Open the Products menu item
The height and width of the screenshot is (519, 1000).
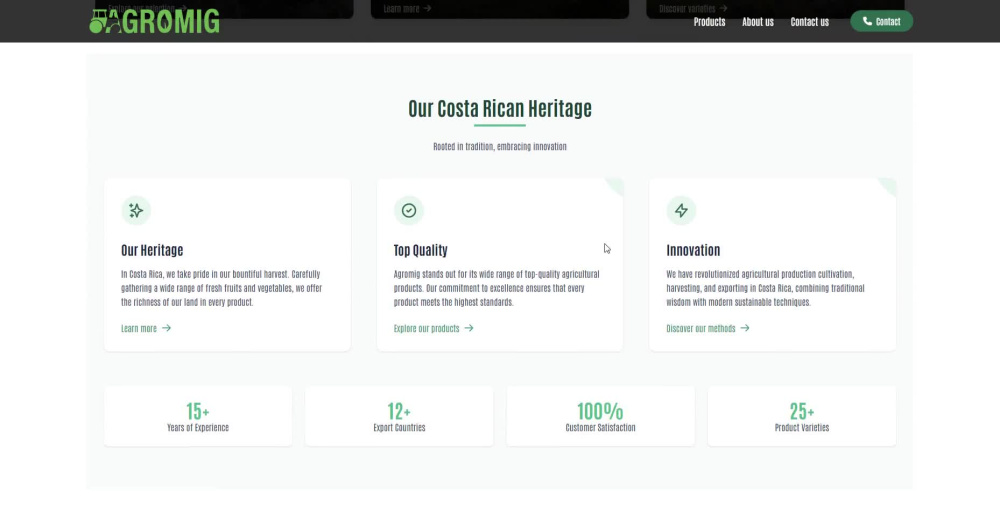(709, 22)
